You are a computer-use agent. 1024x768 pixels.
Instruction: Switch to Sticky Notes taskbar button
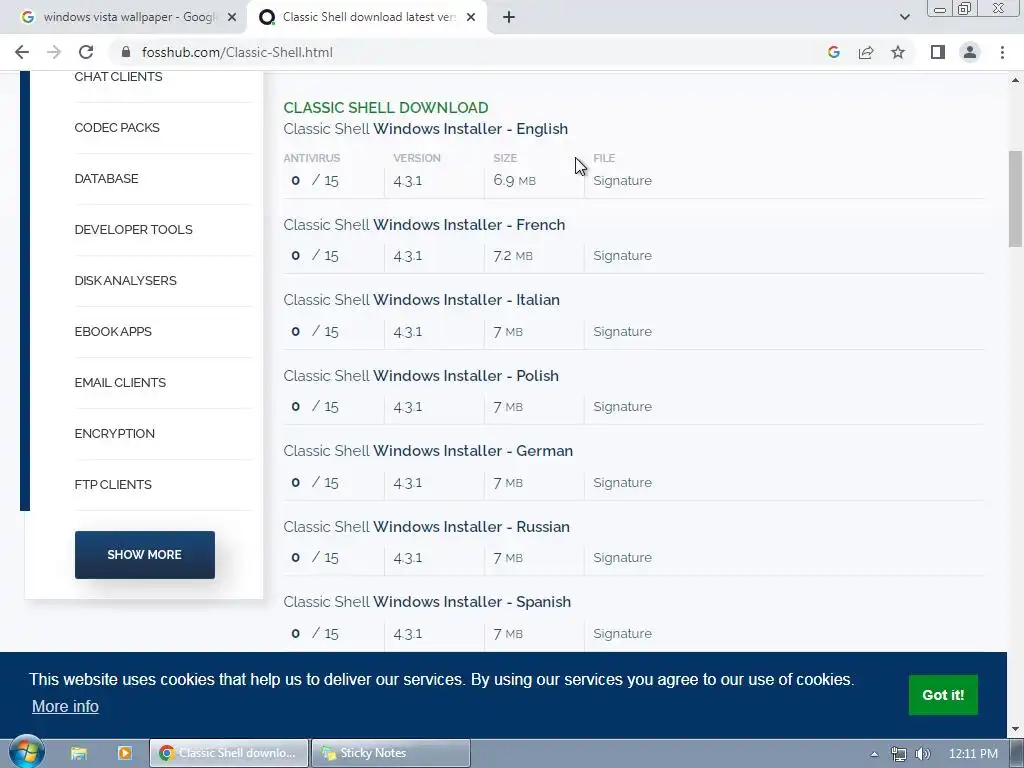391,753
